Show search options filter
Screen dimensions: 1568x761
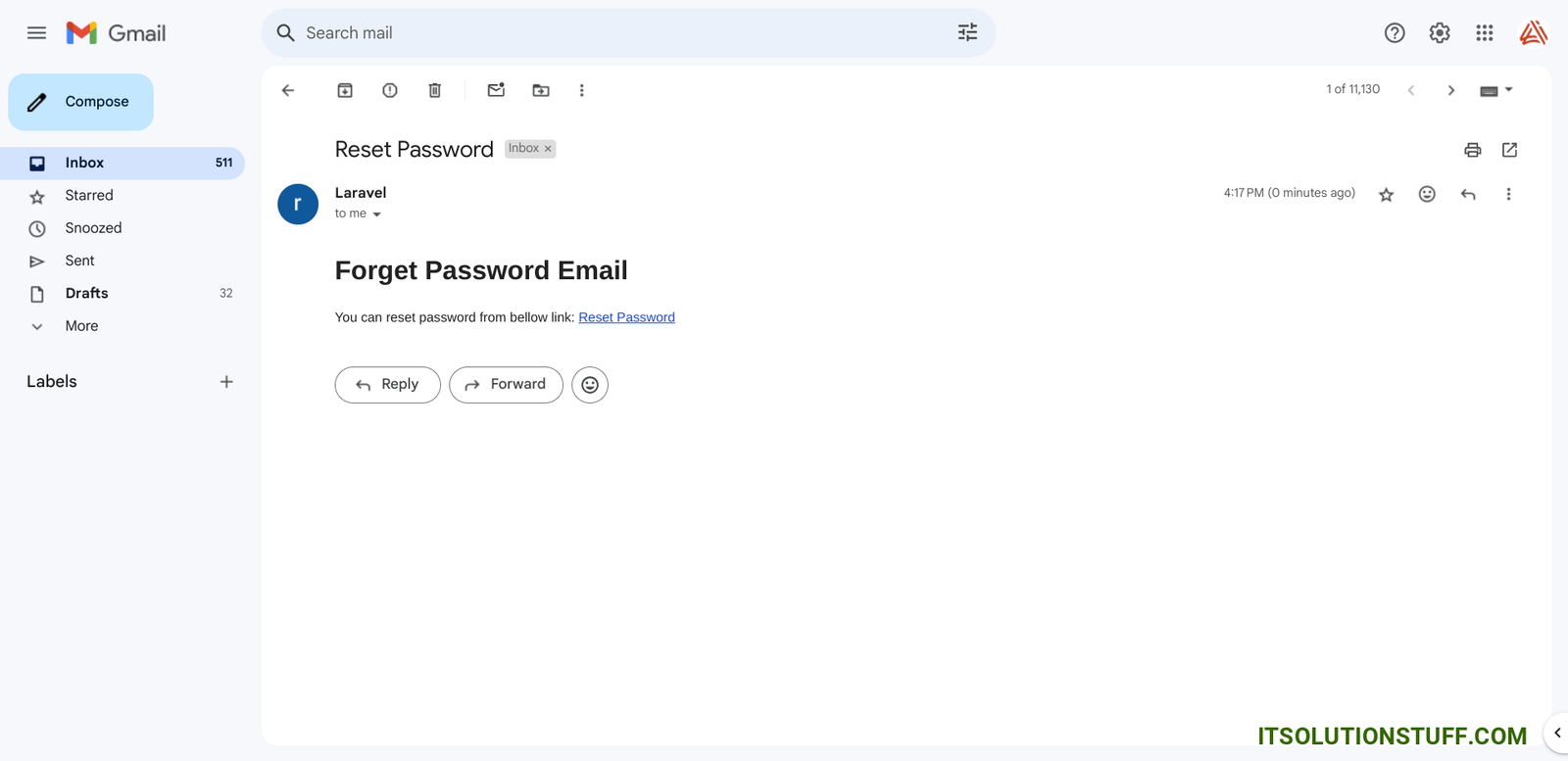tap(967, 33)
